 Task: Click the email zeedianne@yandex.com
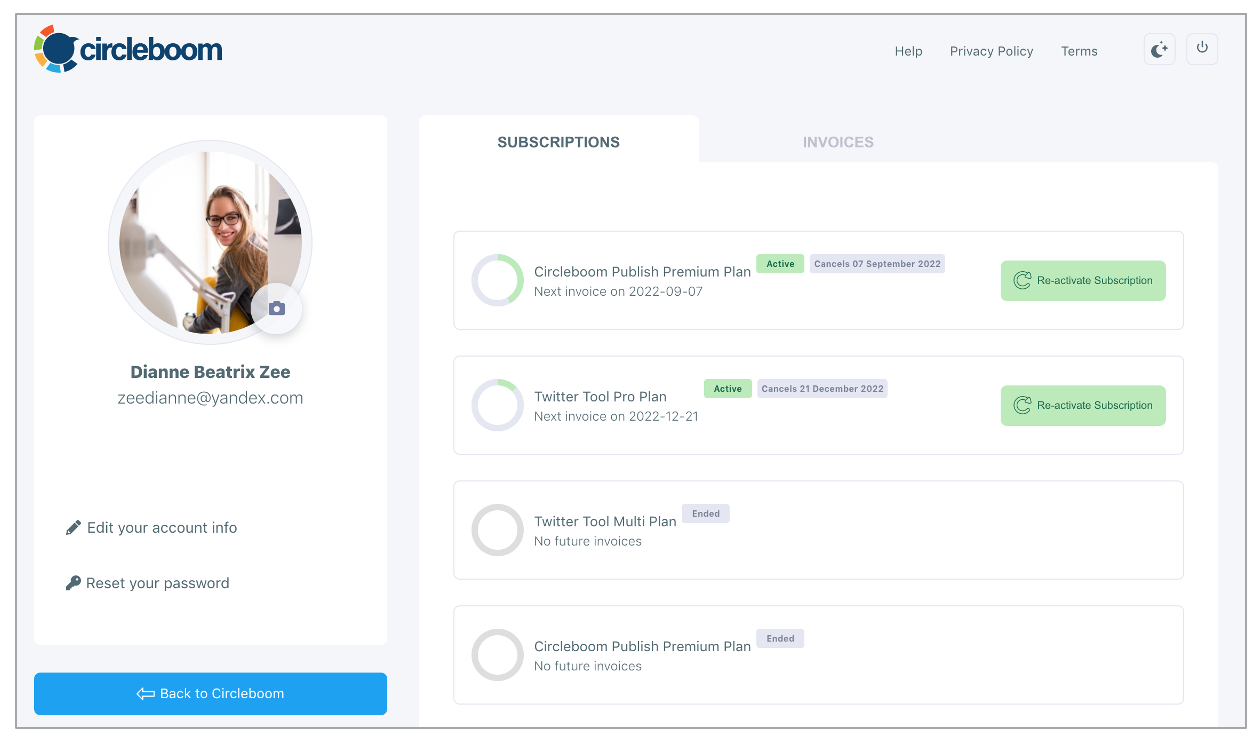point(210,398)
